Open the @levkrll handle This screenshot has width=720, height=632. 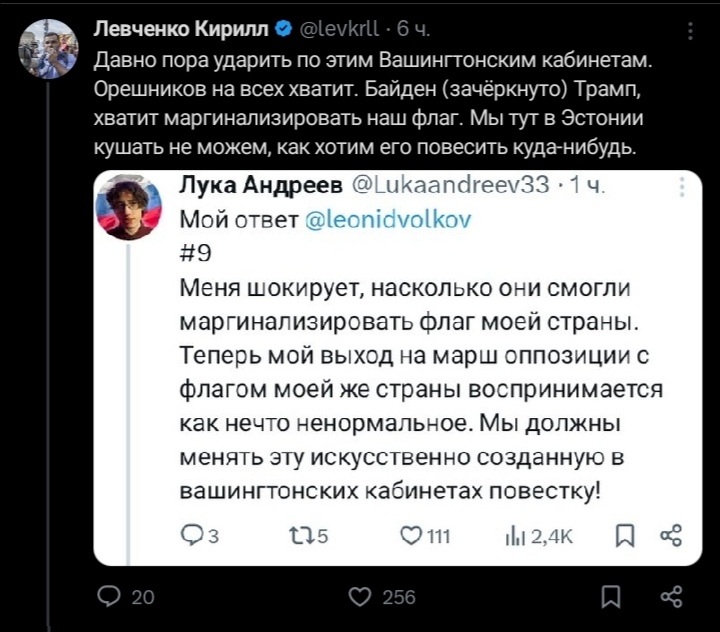pos(339,29)
